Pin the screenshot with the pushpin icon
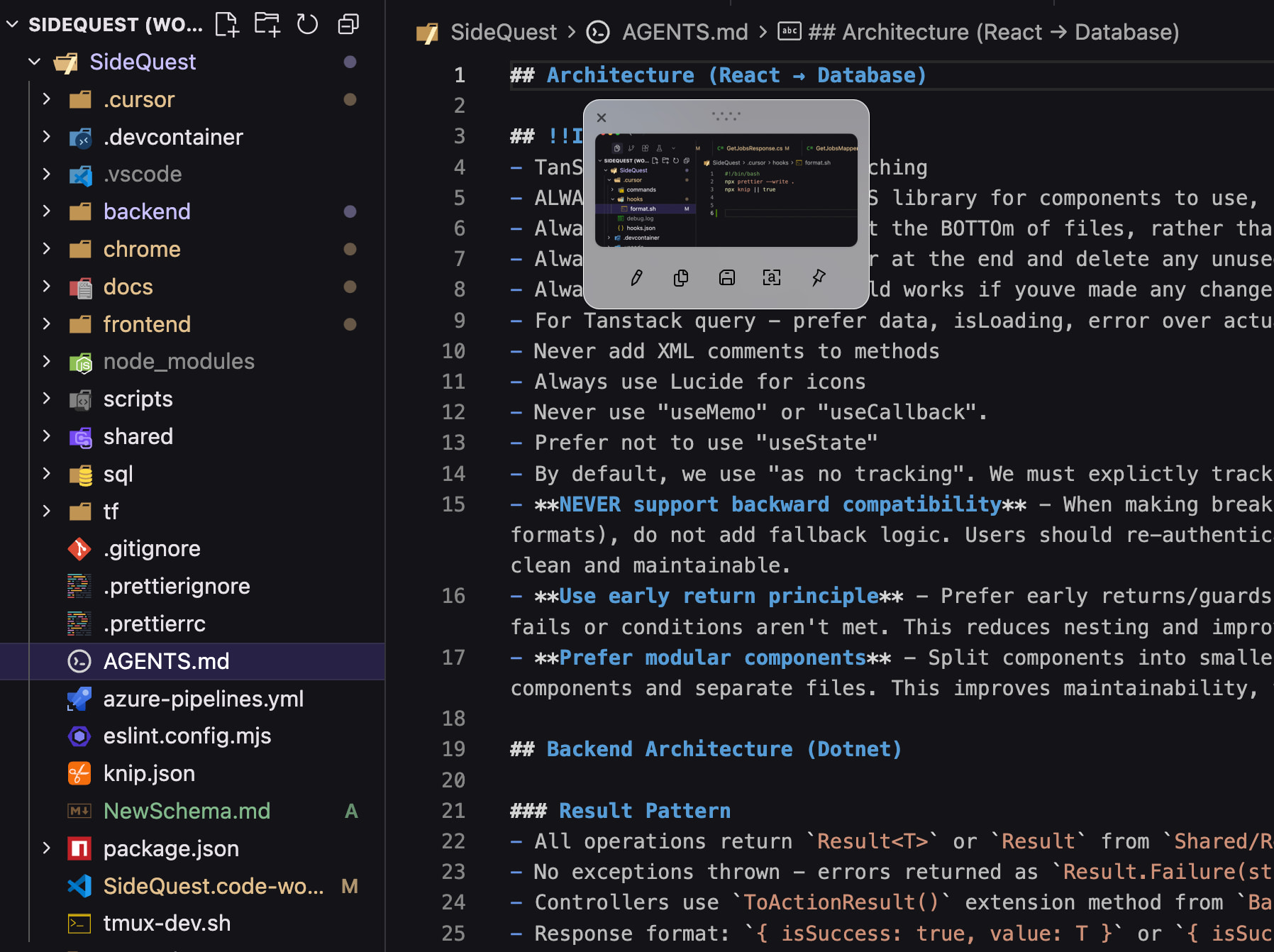The height and width of the screenshot is (952, 1274). [819, 277]
